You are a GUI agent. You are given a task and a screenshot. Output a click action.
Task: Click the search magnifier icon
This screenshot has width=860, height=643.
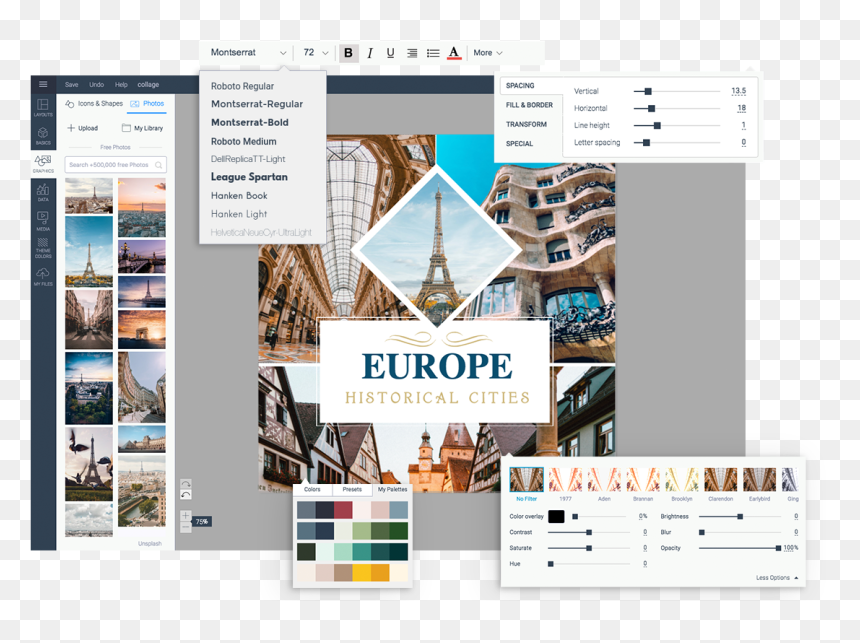tap(159, 165)
